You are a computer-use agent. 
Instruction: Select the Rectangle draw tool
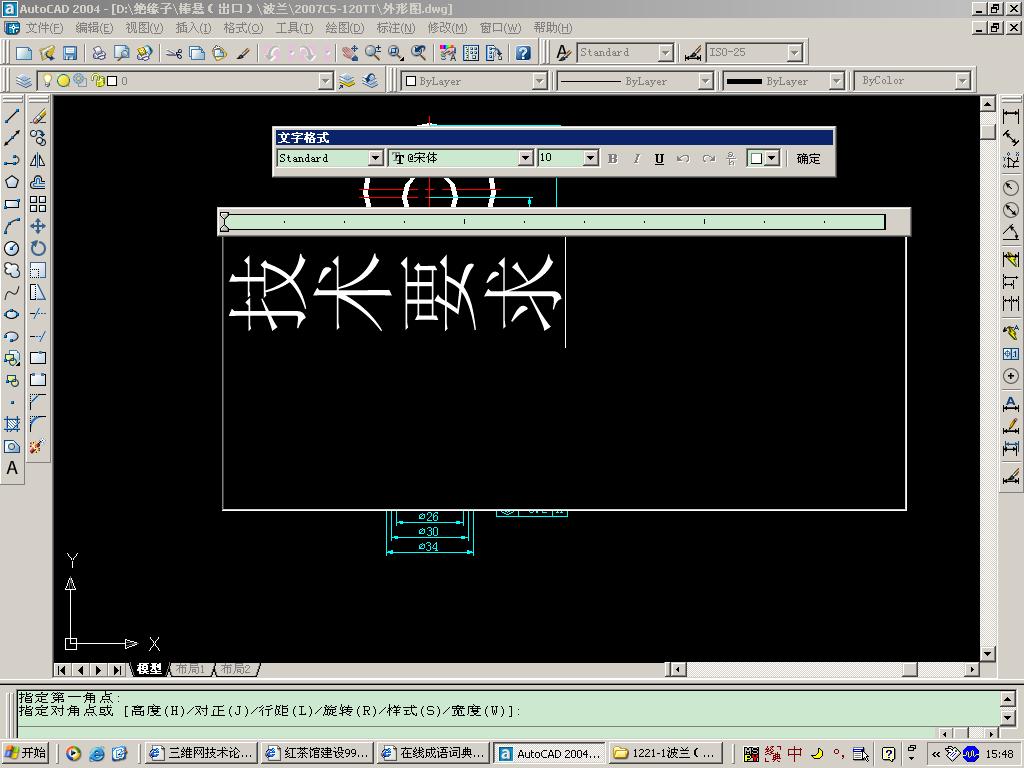tap(12, 204)
